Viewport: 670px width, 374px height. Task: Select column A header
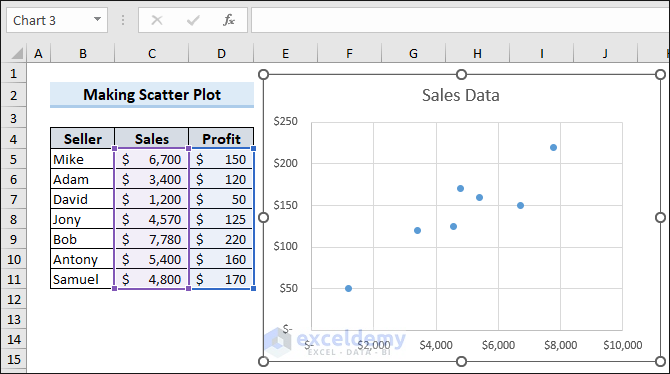(38, 53)
